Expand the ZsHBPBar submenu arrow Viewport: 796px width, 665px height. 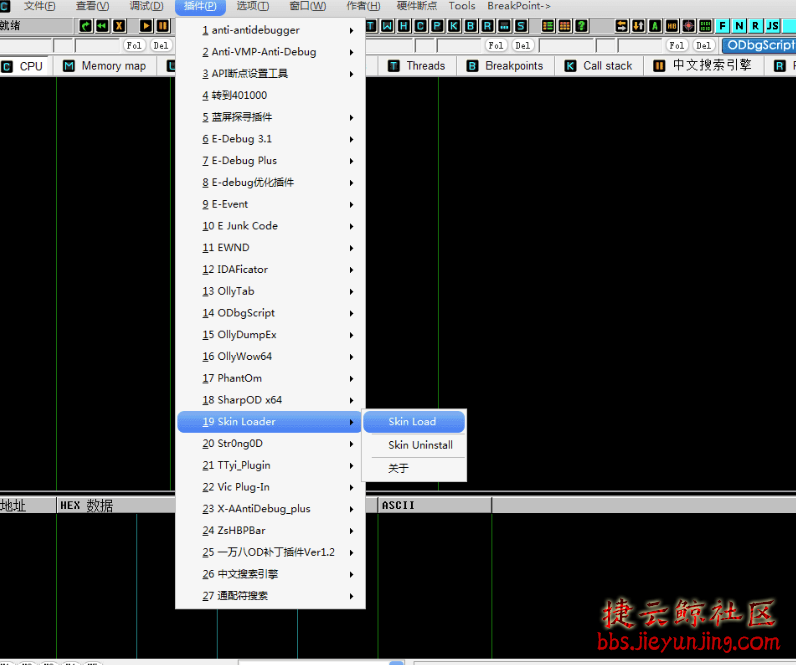pos(351,531)
